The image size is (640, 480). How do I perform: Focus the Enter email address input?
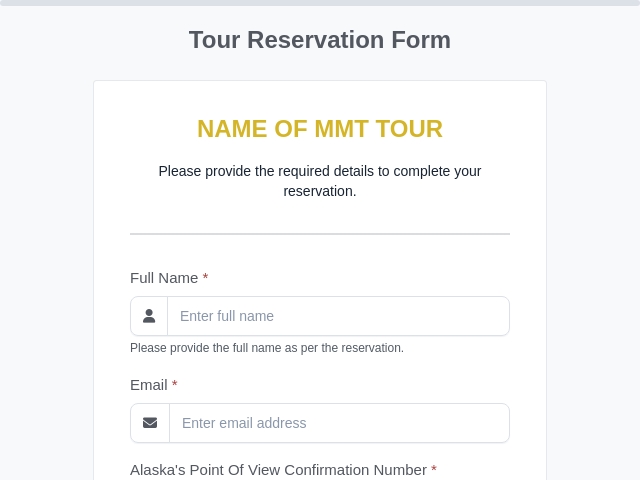(x=339, y=423)
